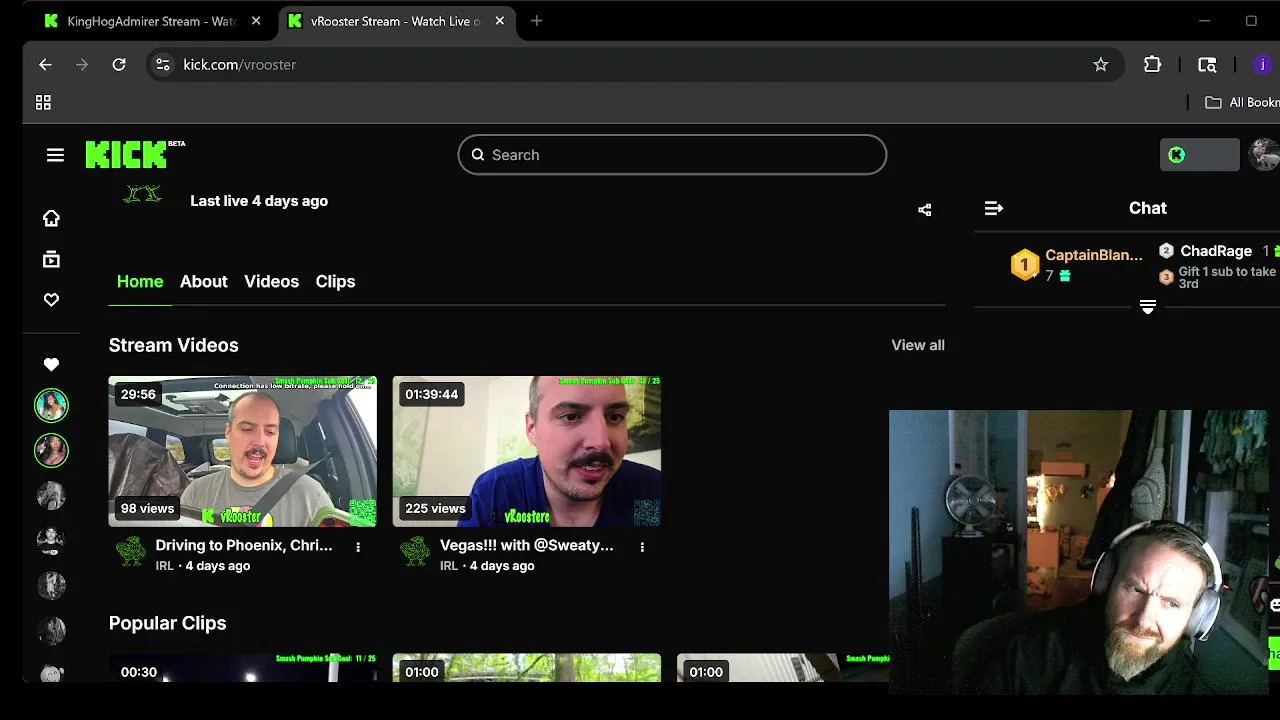
Task: Open user profile avatar in header
Action: [x=1265, y=155]
